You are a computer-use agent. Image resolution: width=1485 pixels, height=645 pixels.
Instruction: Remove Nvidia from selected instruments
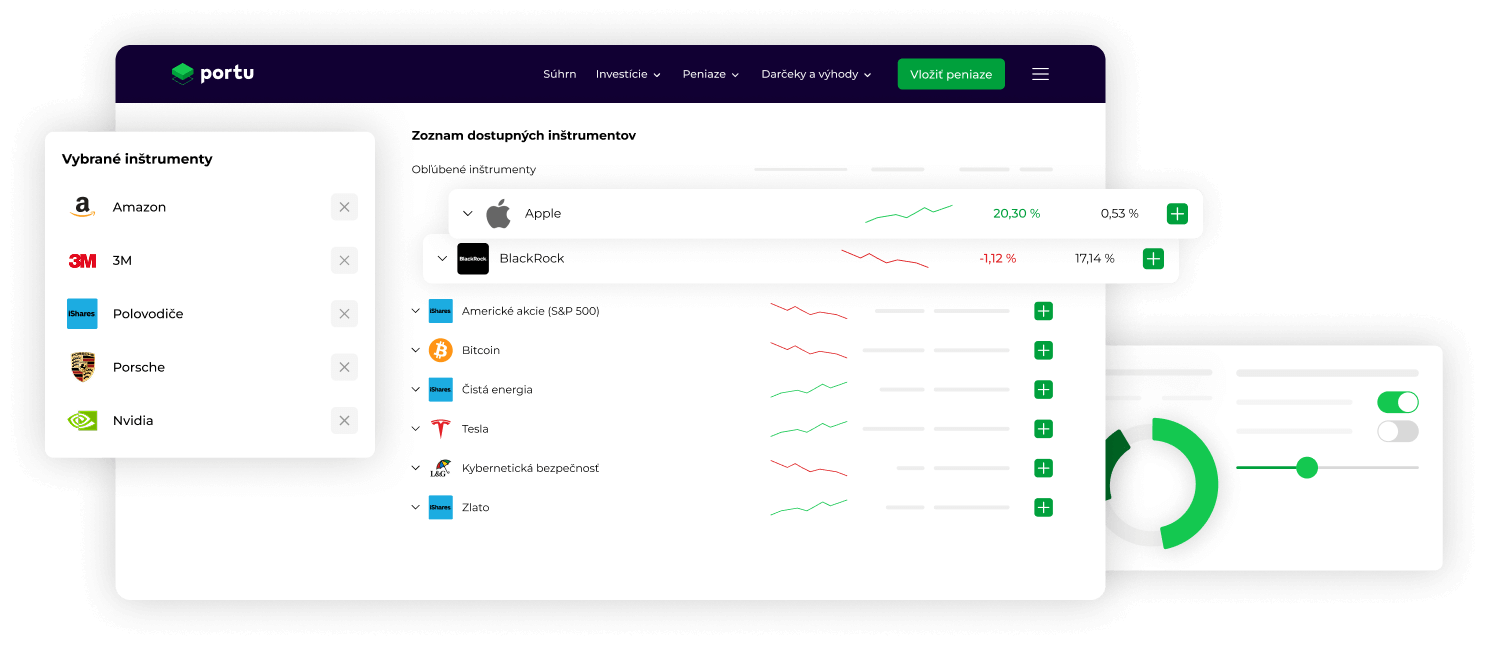coord(344,421)
